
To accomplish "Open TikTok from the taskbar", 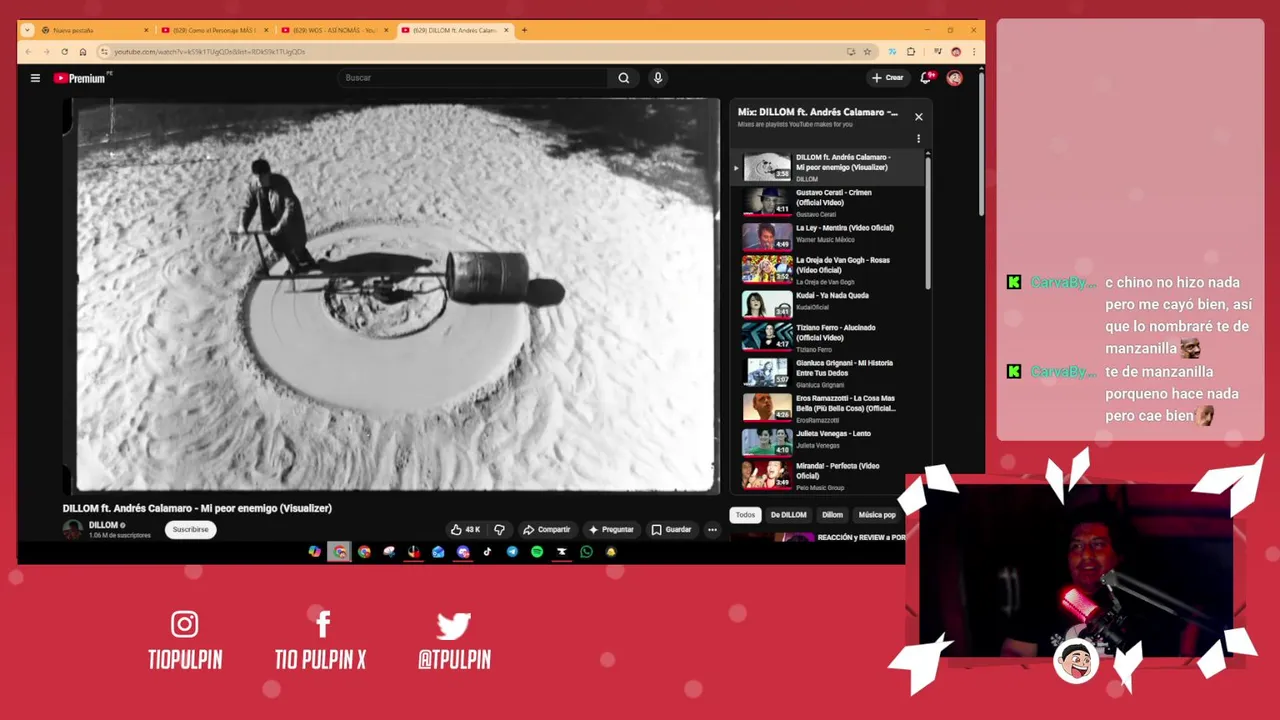I will tap(487, 552).
